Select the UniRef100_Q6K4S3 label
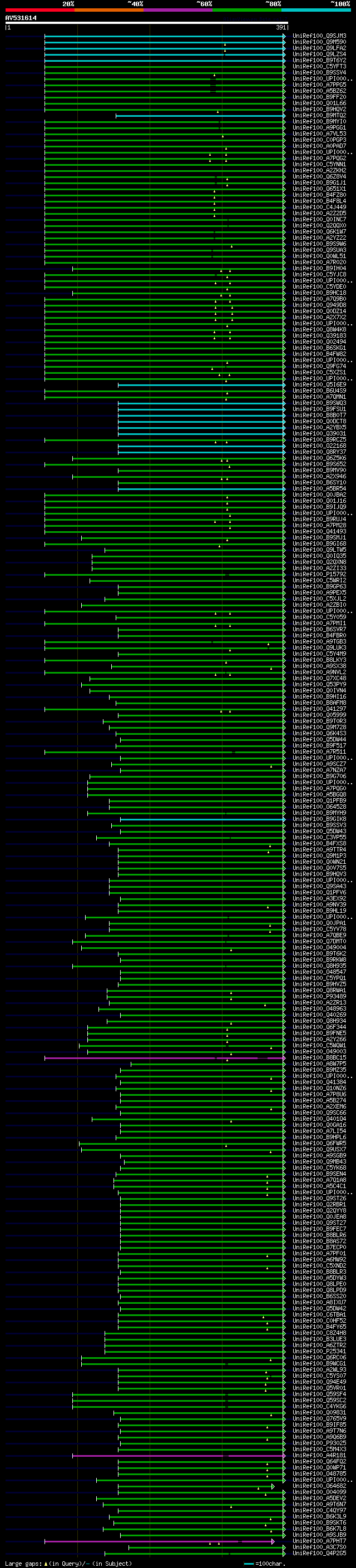This screenshot has width=356, height=1568. click(319, 733)
